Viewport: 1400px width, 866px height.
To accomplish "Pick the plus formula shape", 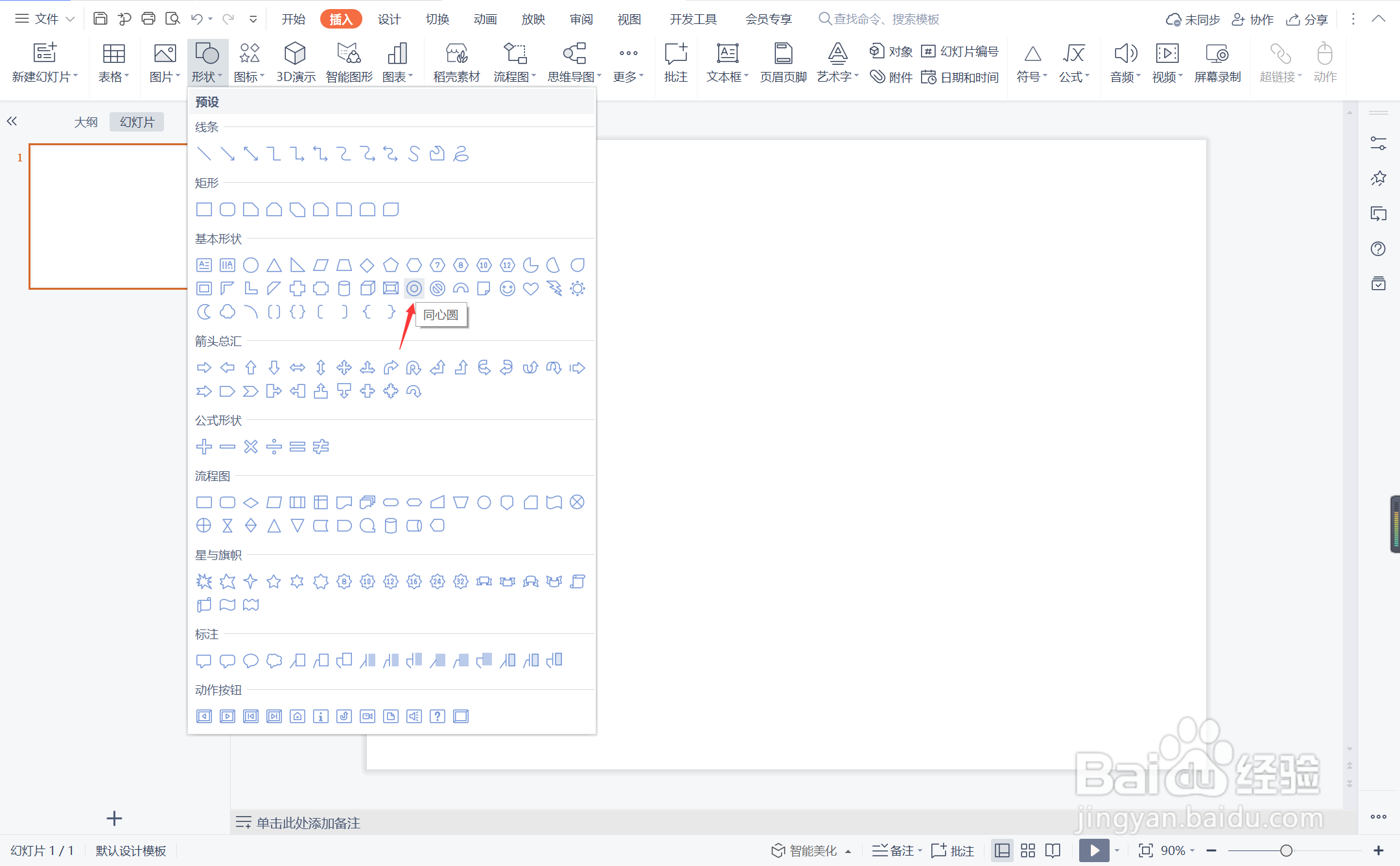I will pos(204,447).
